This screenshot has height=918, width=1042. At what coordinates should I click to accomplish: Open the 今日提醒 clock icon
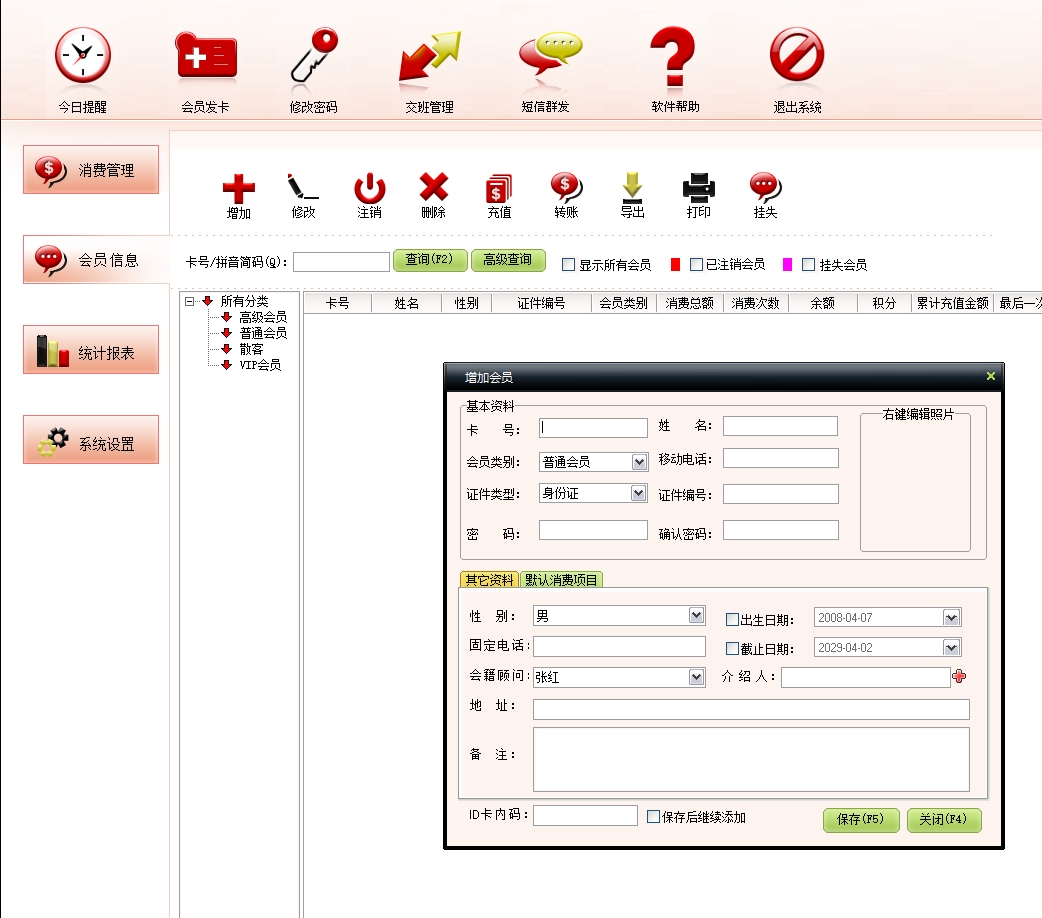pyautogui.click(x=83, y=56)
